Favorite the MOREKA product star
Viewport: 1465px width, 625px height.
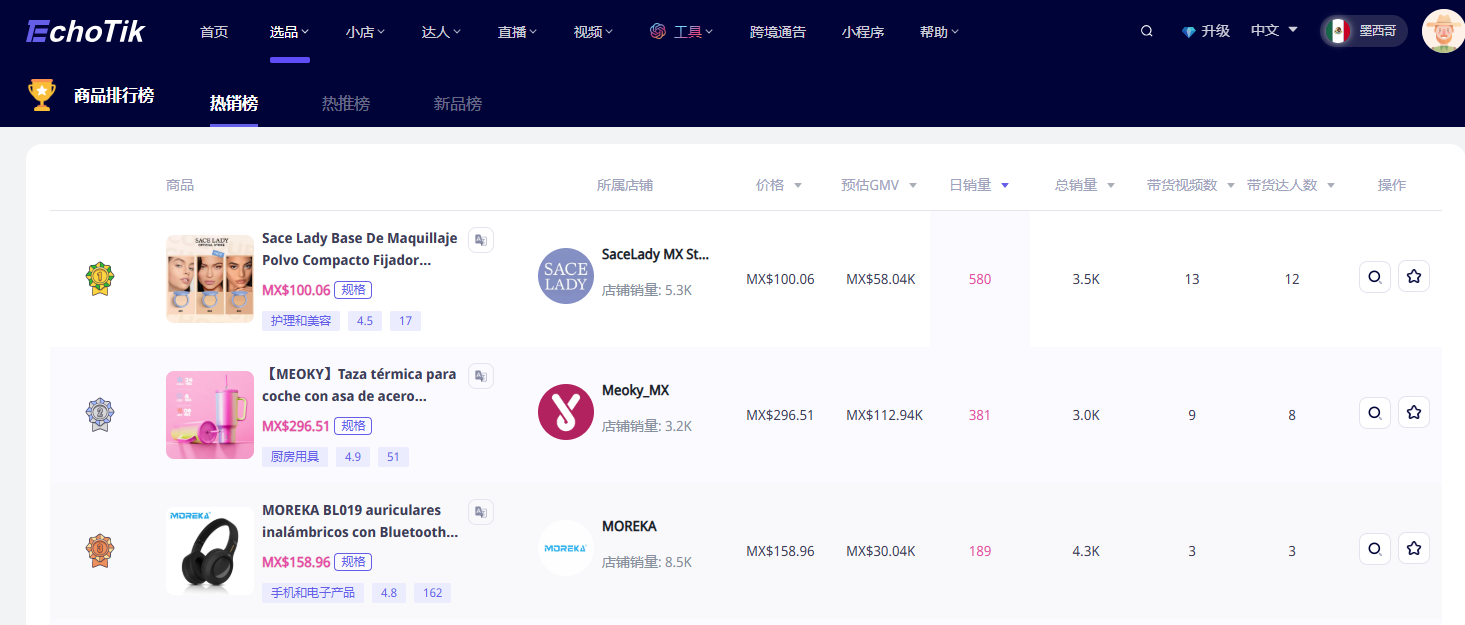click(1414, 548)
